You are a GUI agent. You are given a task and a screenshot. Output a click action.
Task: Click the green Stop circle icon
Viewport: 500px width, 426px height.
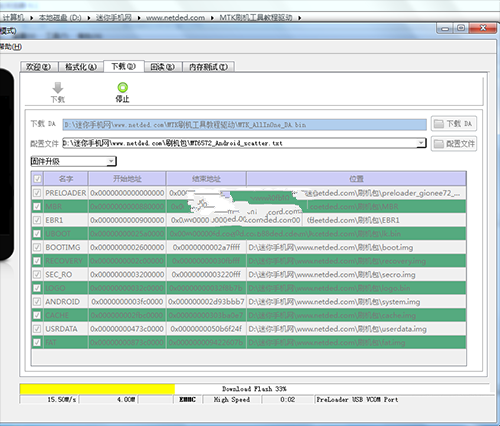122,87
